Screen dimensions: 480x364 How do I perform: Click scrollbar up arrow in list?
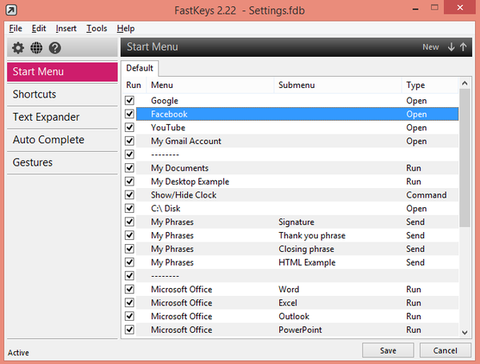pyautogui.click(x=465, y=83)
